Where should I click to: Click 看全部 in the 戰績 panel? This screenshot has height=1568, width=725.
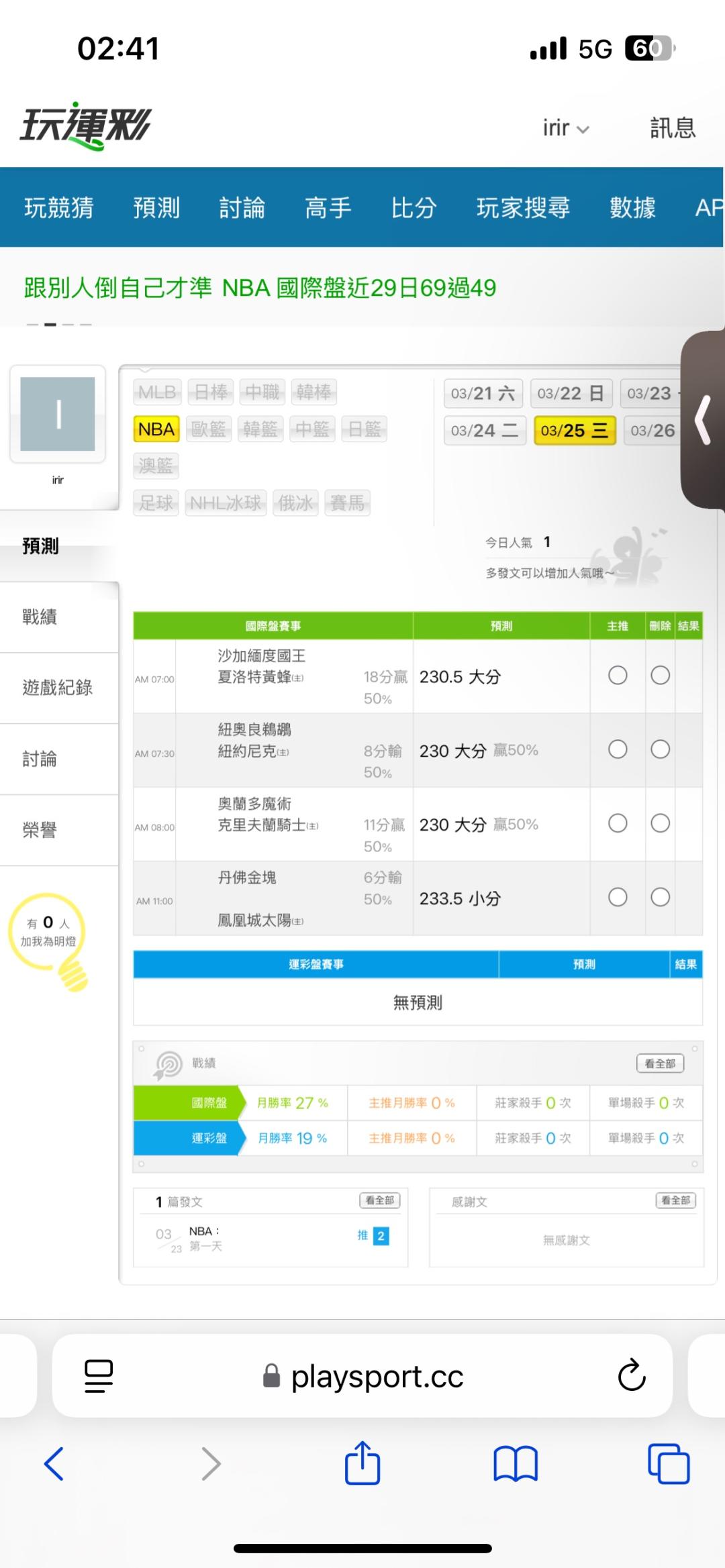pyautogui.click(x=660, y=1063)
